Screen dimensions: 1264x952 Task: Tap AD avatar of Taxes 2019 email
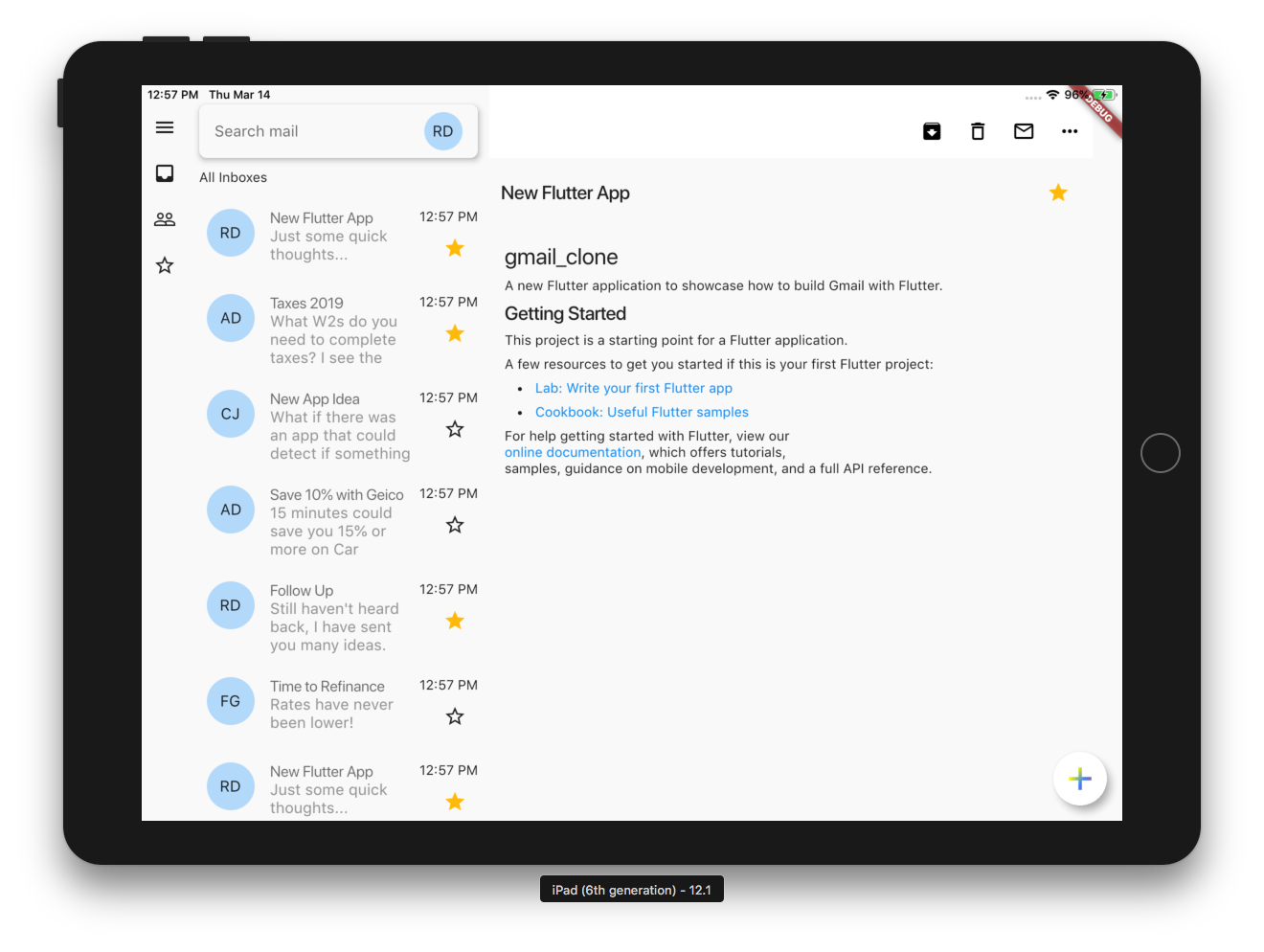tap(231, 318)
